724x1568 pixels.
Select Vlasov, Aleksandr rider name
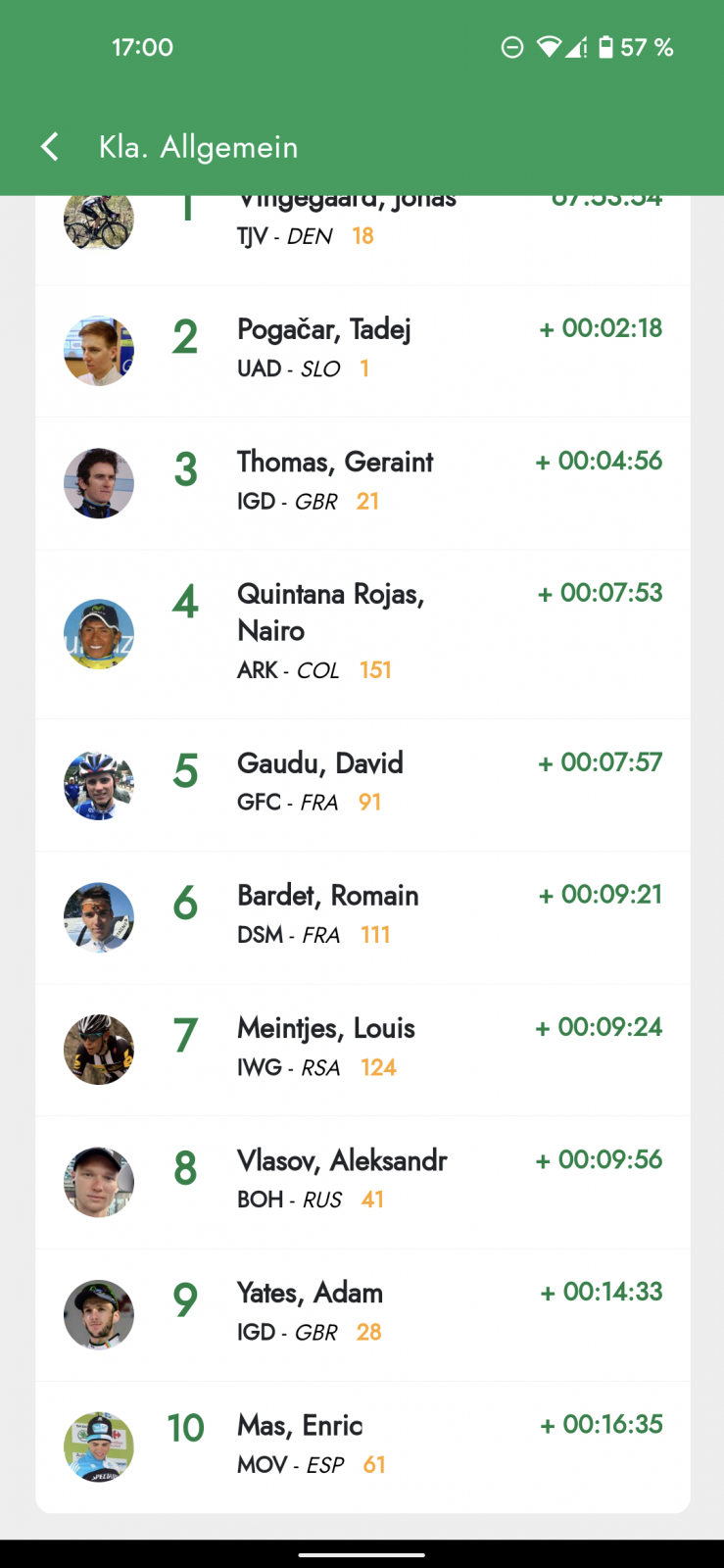coord(342,1160)
